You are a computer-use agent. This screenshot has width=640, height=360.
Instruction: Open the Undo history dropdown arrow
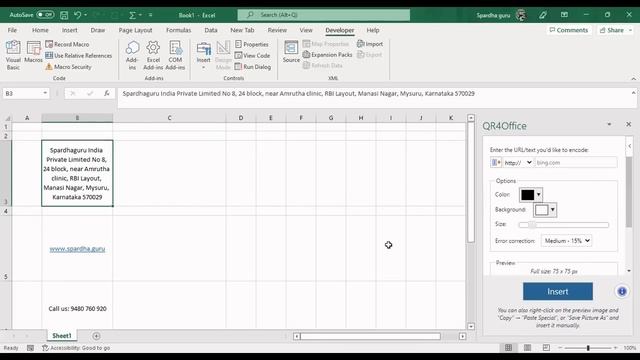pyautogui.click(x=85, y=15)
